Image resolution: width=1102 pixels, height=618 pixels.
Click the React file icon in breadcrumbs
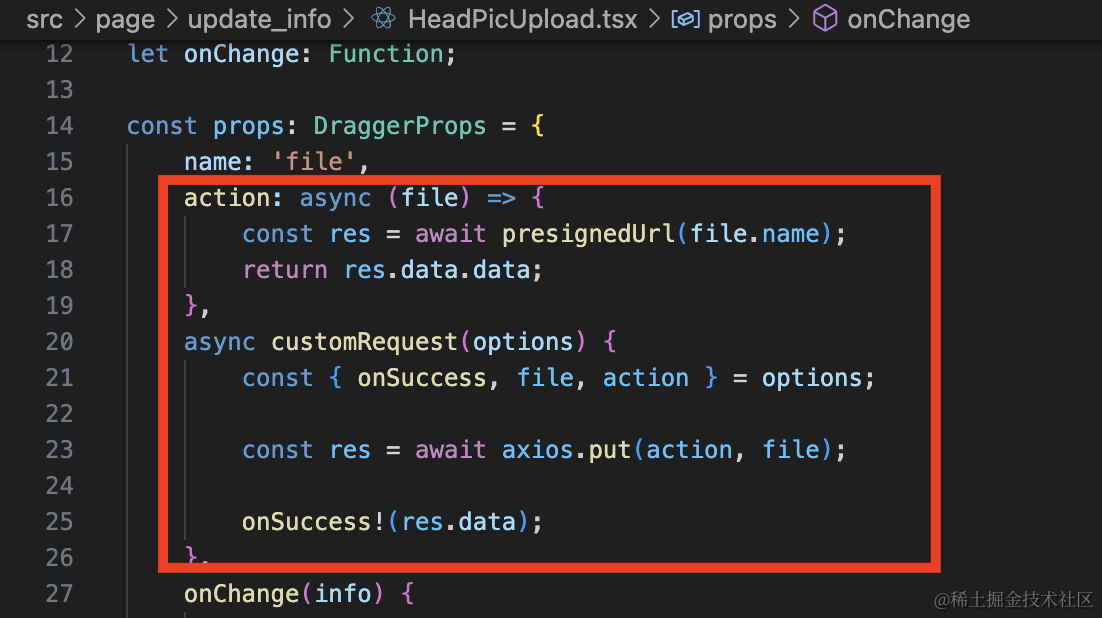(381, 19)
